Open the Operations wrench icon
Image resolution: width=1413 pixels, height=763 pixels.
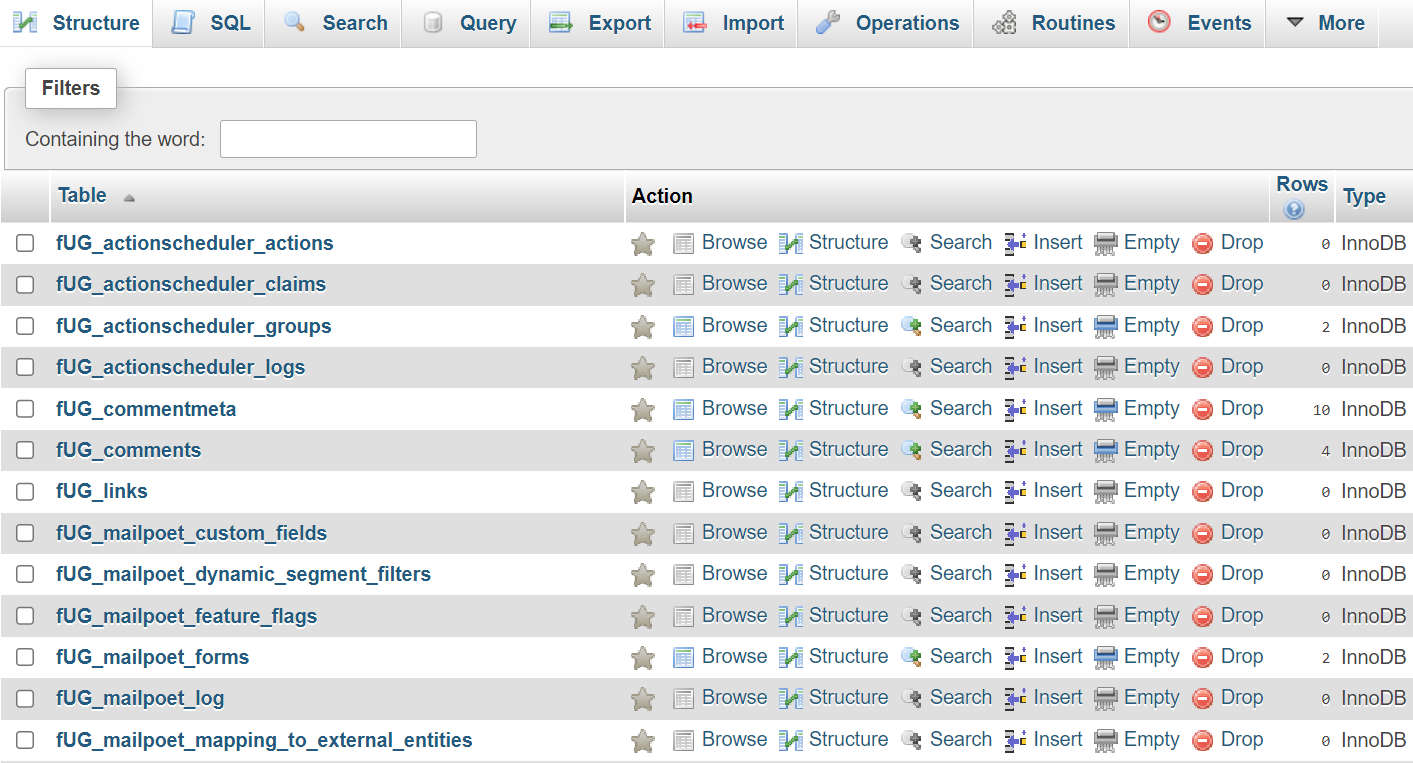826,22
